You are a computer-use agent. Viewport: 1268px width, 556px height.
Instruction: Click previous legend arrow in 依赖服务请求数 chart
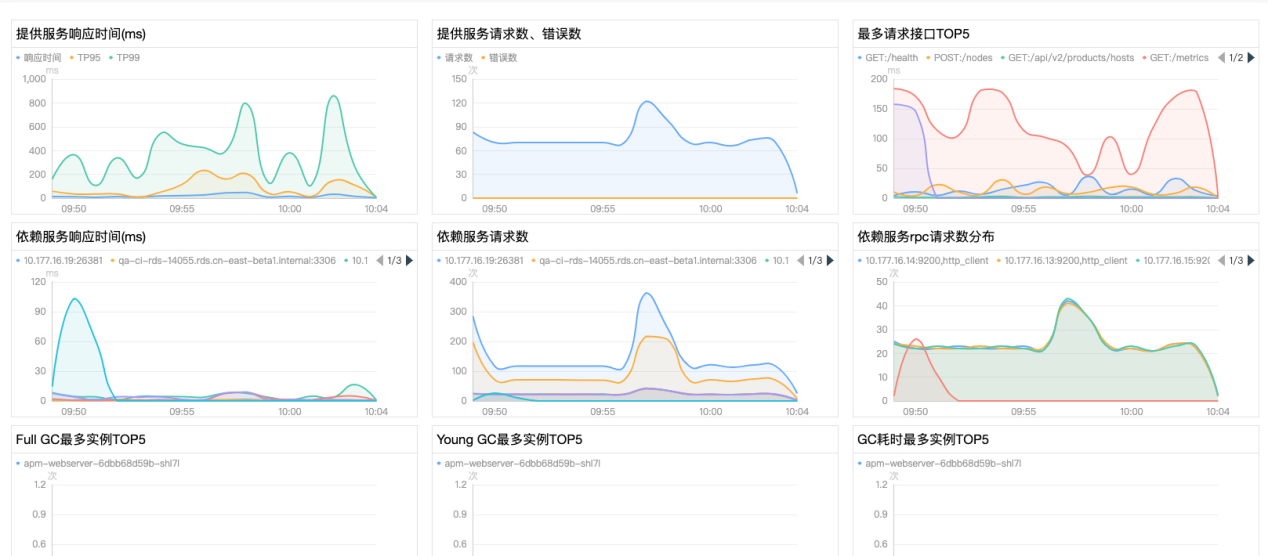(x=799, y=261)
